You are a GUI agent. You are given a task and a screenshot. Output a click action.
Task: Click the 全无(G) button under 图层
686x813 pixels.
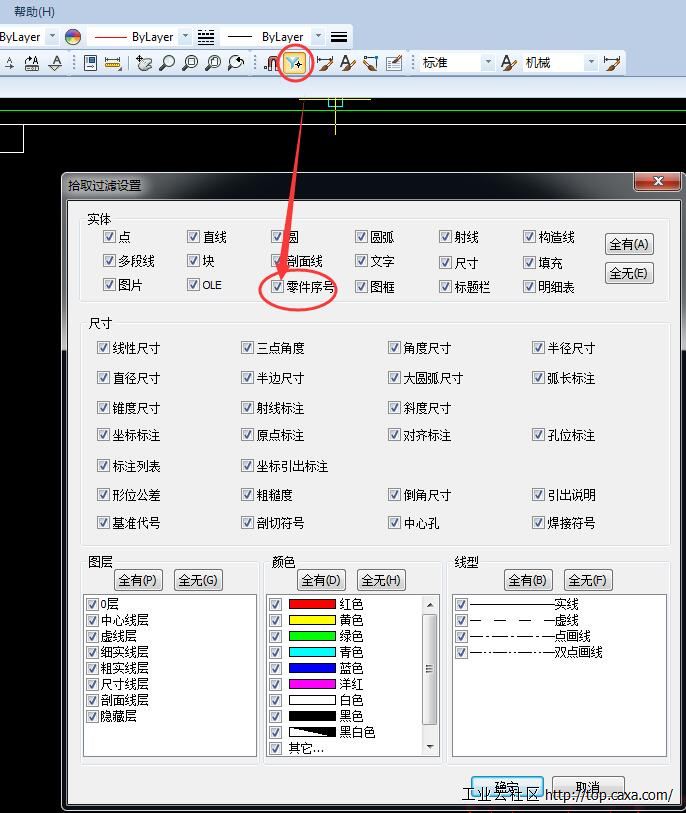tap(197, 580)
